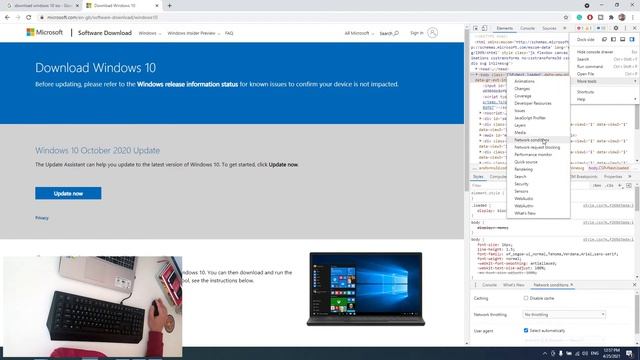
Task: Click Sign in link
Action: coord(417,33)
